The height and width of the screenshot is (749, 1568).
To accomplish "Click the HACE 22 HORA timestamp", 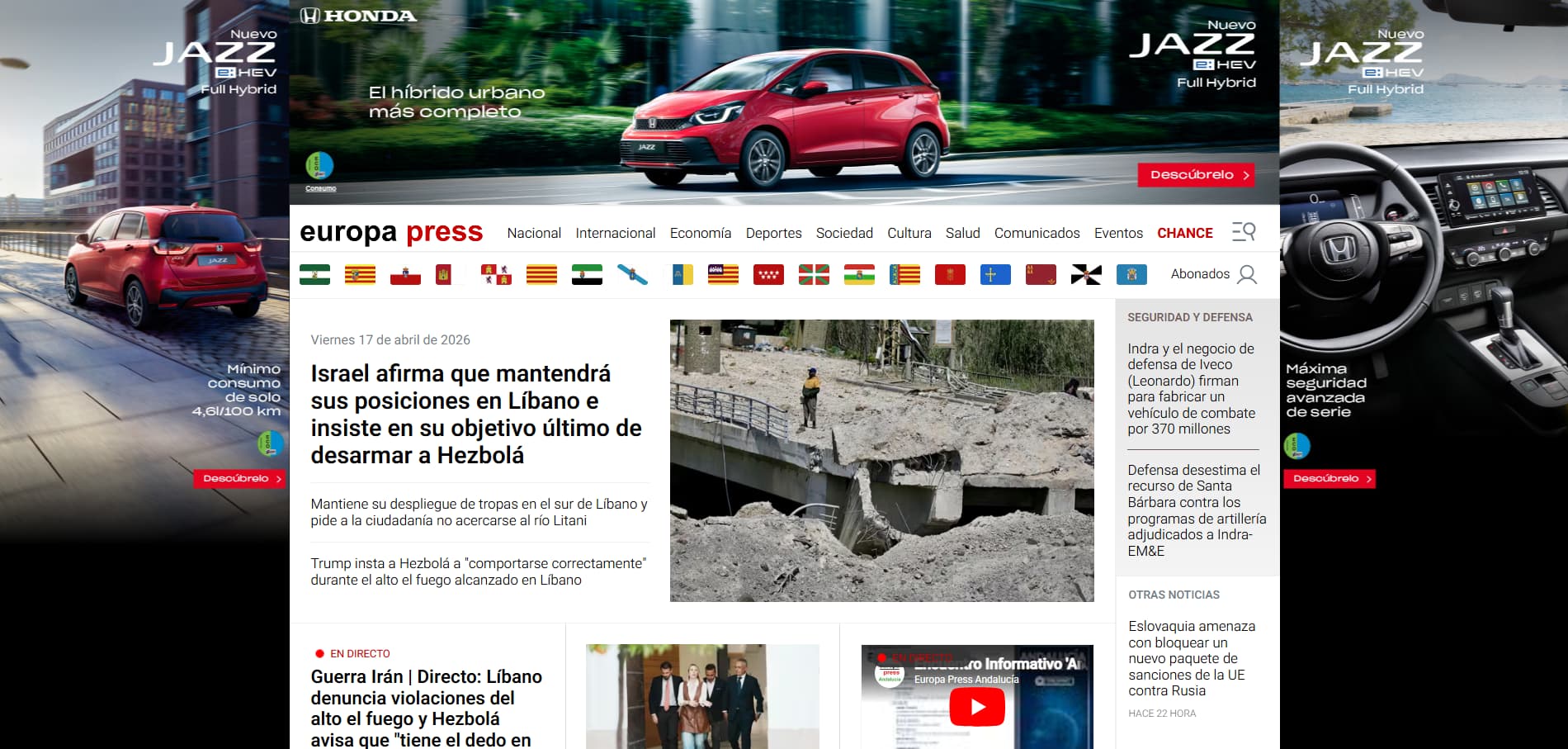I will (x=1162, y=713).
